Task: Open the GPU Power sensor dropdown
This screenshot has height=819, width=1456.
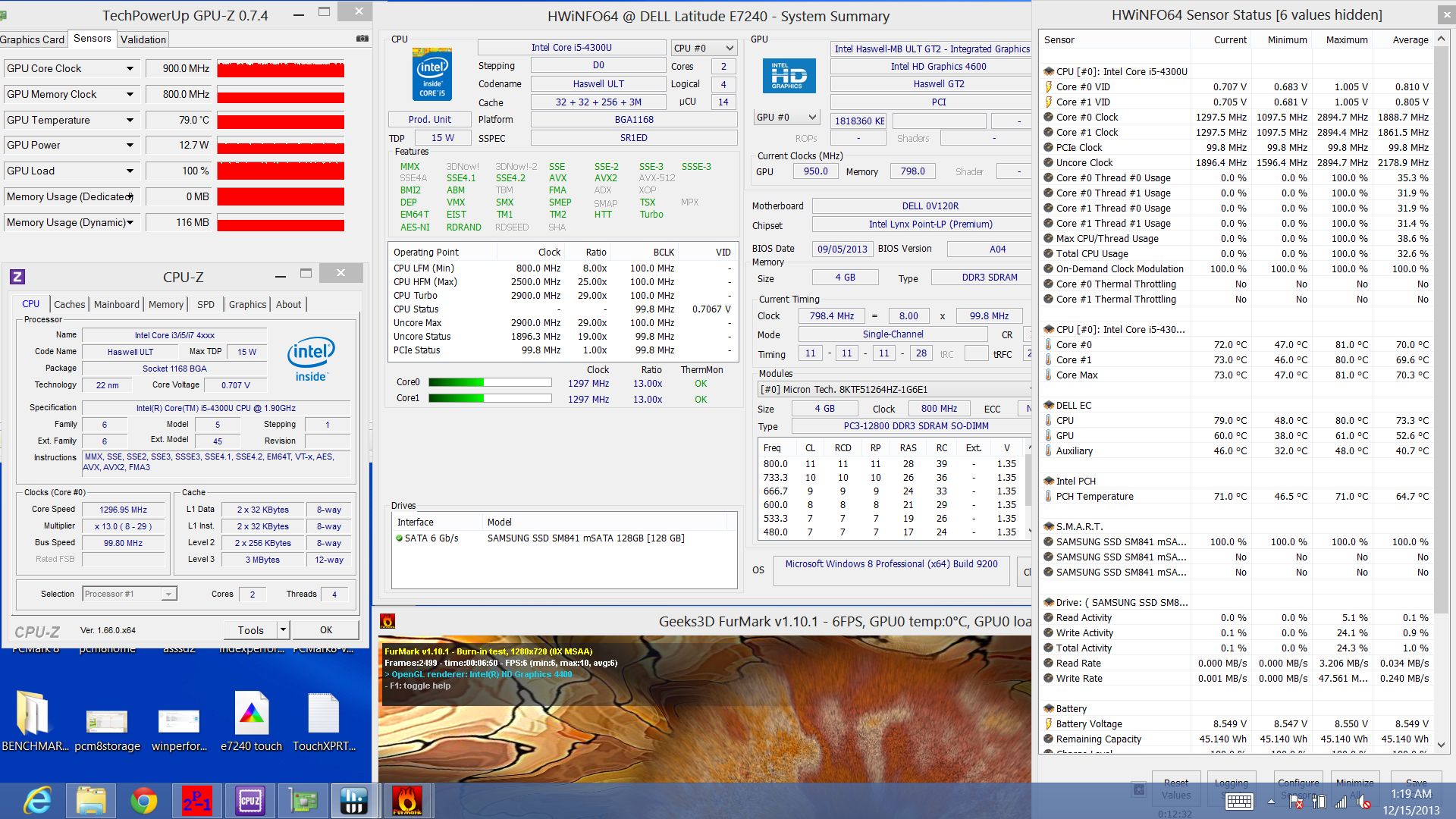Action: [x=130, y=145]
